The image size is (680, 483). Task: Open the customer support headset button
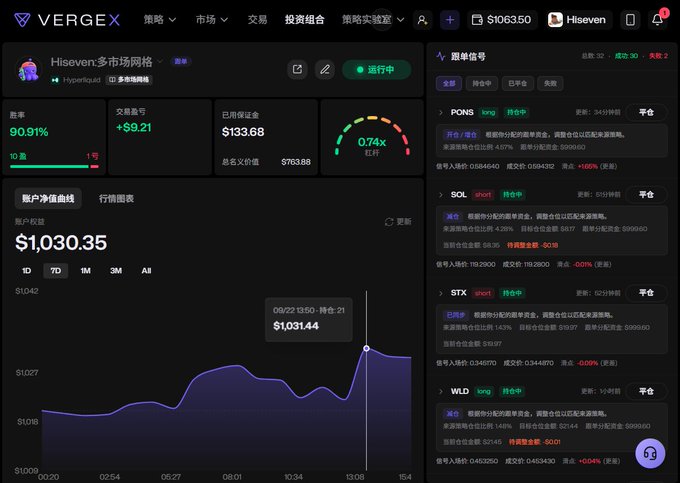[650, 454]
